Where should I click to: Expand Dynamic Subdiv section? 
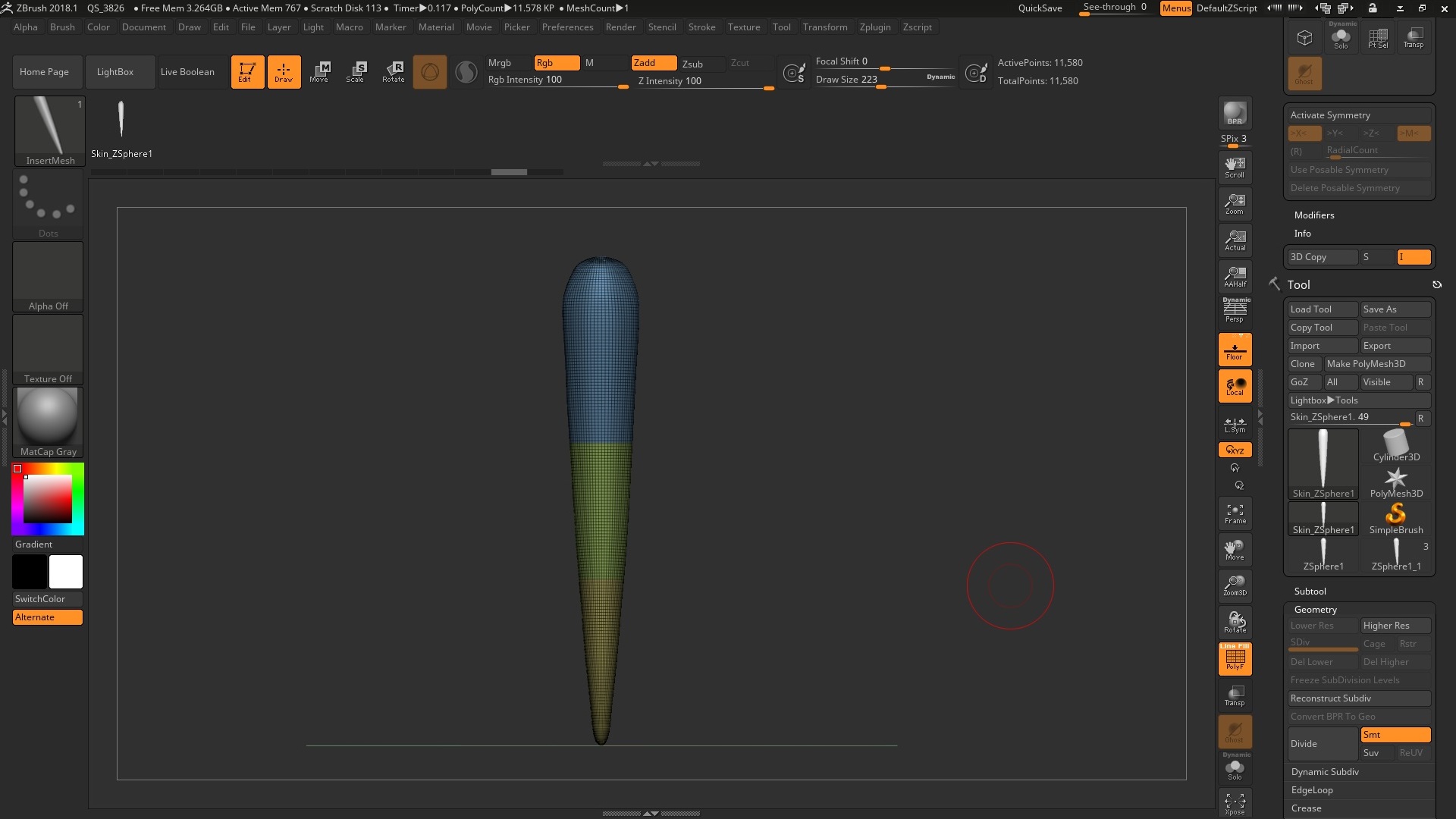tap(1325, 772)
